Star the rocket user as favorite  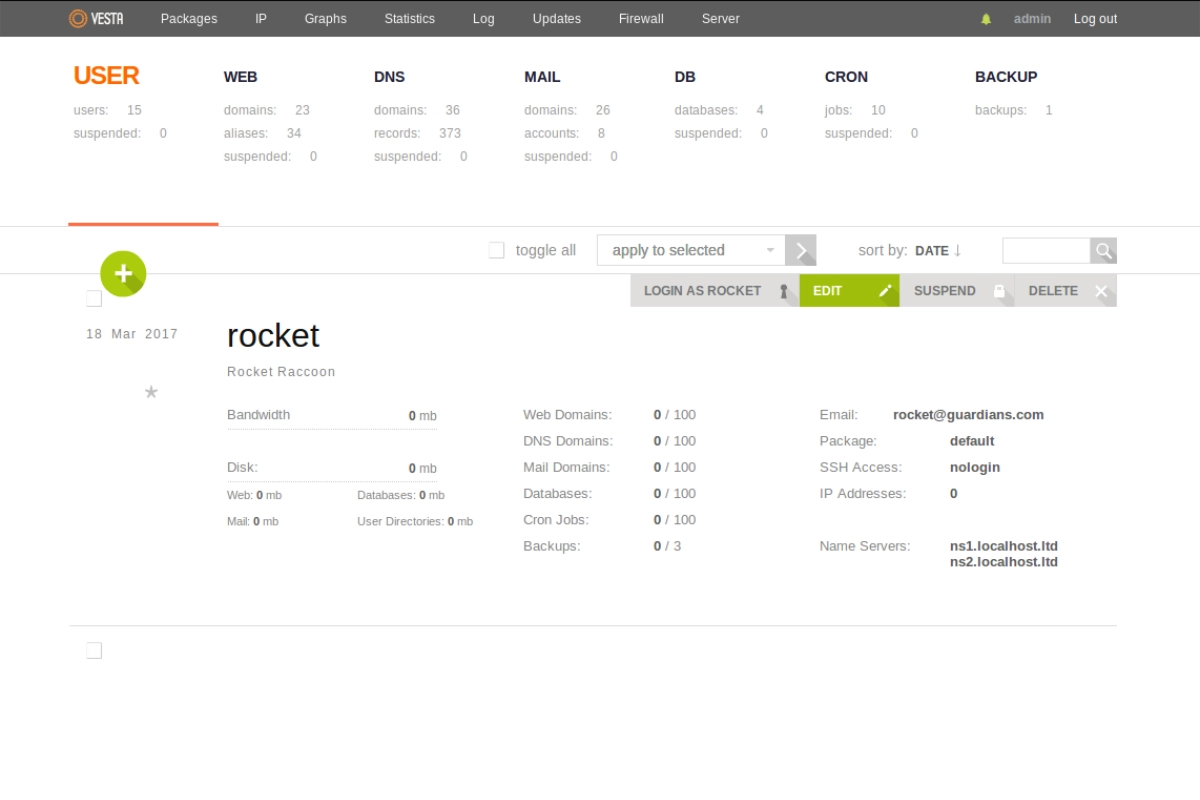click(x=151, y=392)
